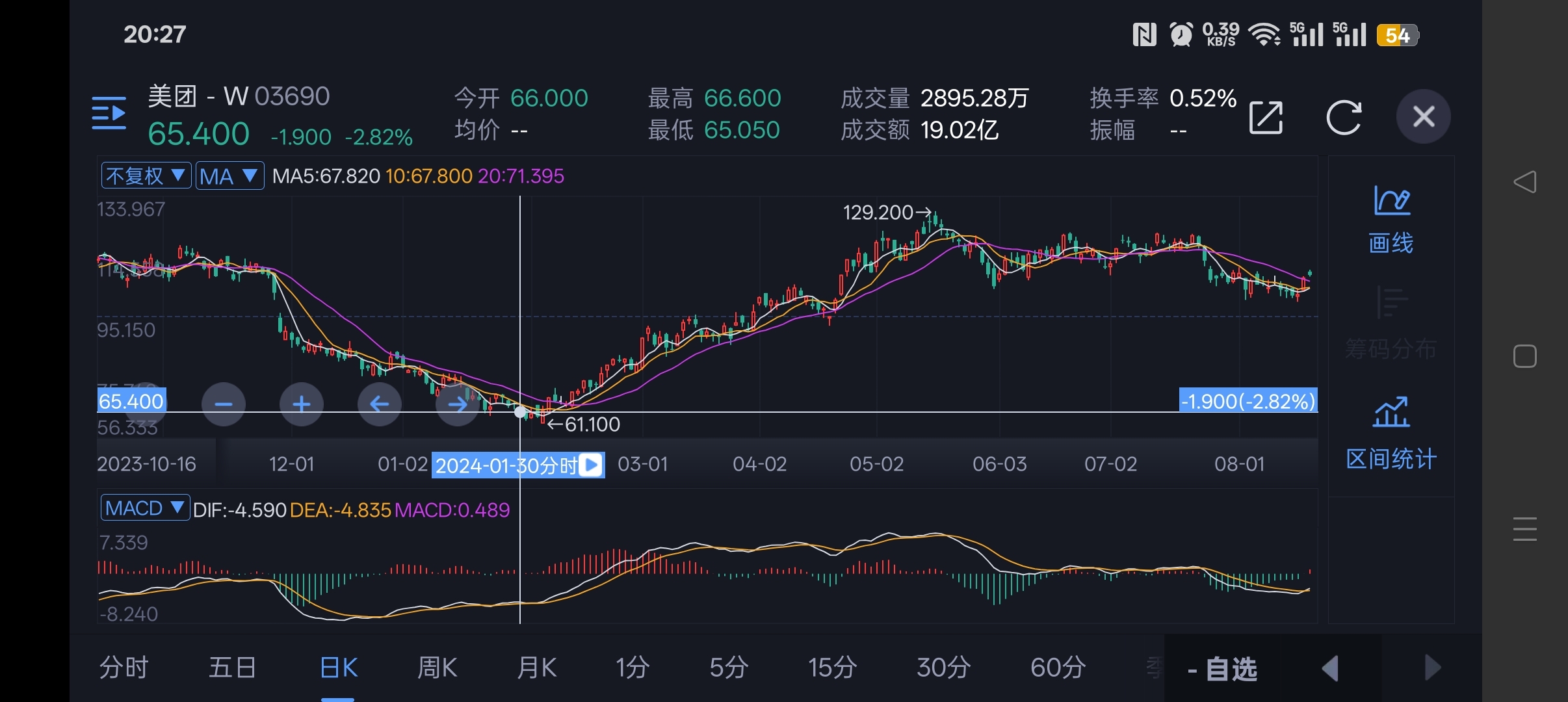Play 分时 for 2024-01-30 date
Image resolution: width=1568 pixels, height=702 pixels.
591,465
